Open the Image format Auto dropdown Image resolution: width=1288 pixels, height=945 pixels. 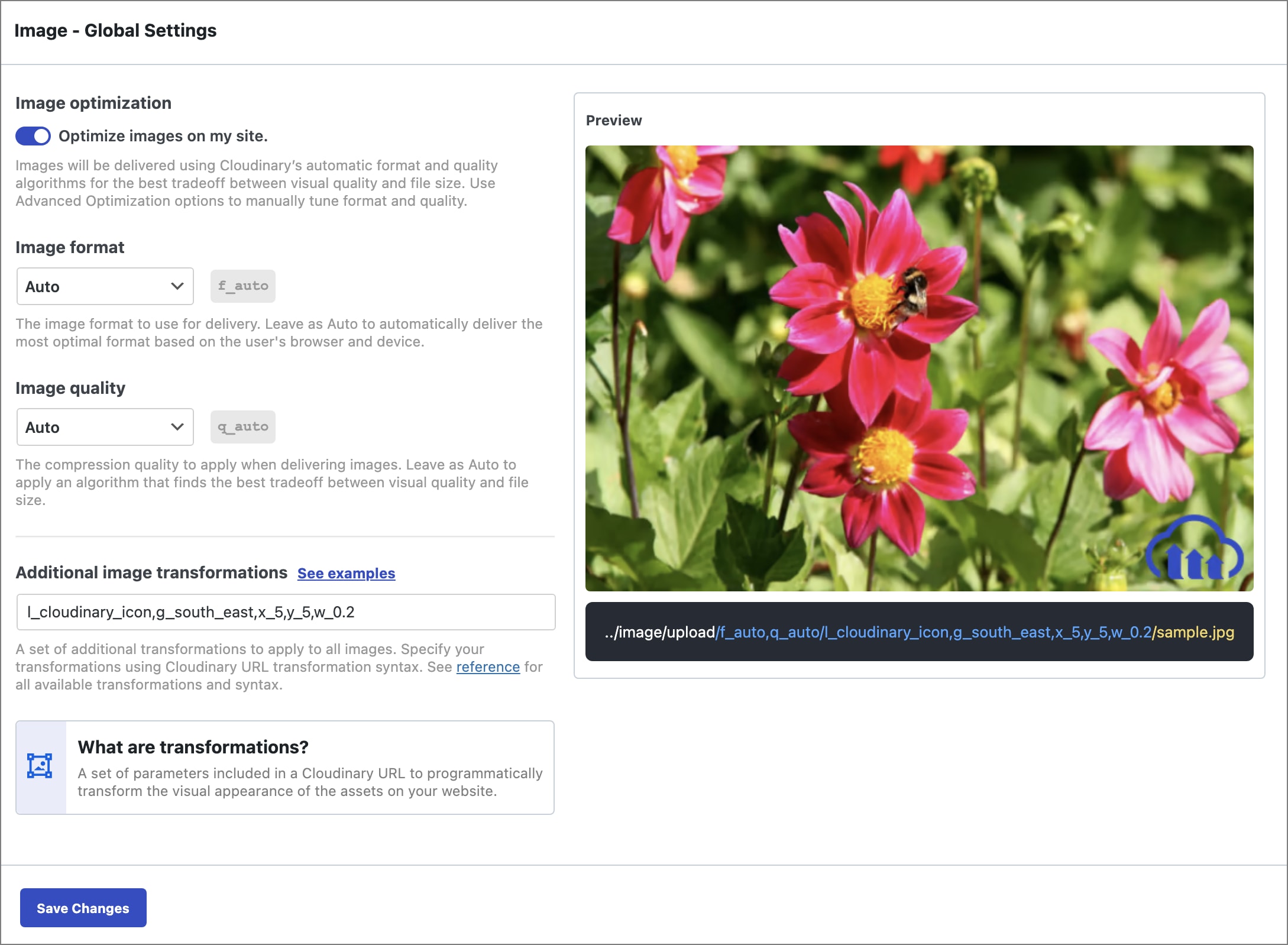pyautogui.click(x=105, y=286)
